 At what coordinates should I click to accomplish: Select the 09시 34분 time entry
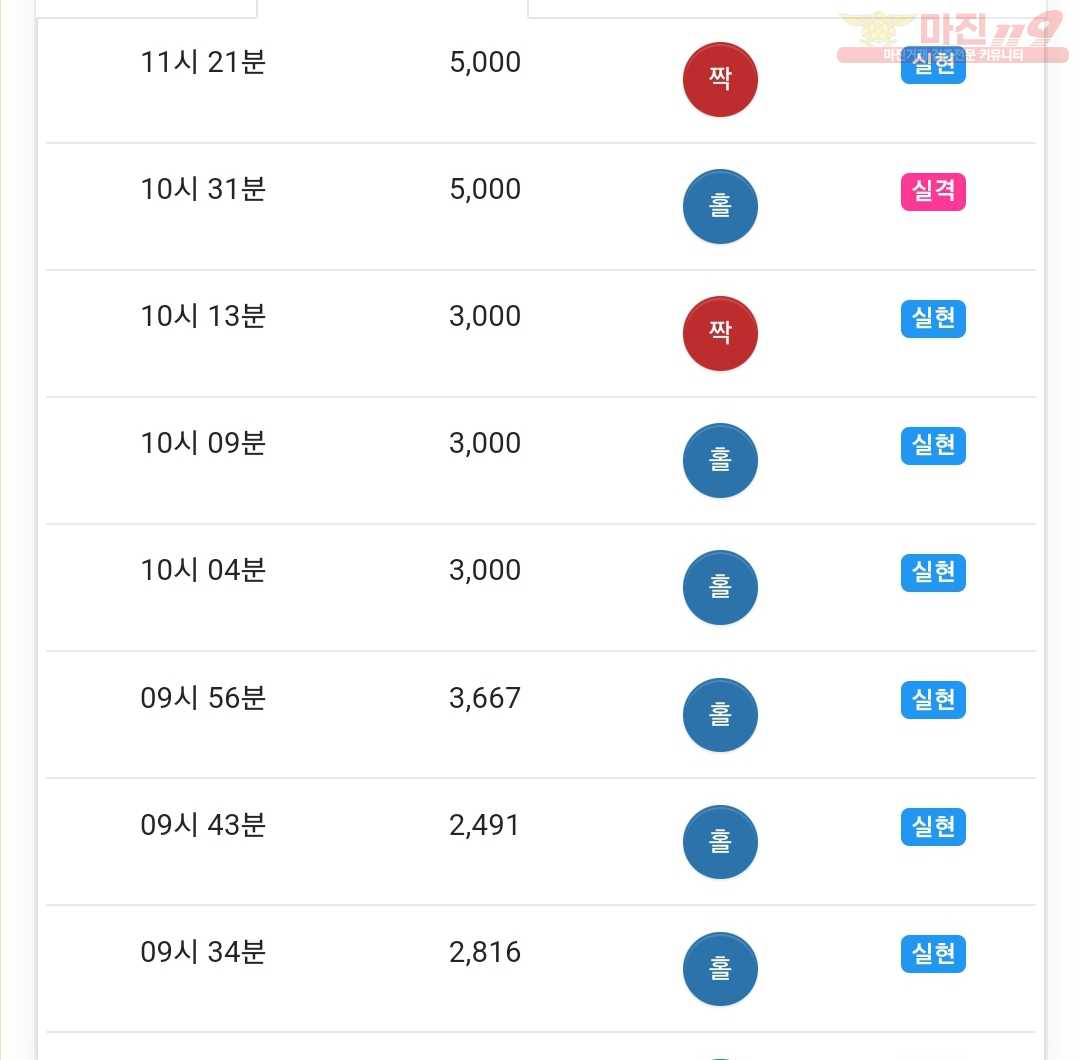203,952
